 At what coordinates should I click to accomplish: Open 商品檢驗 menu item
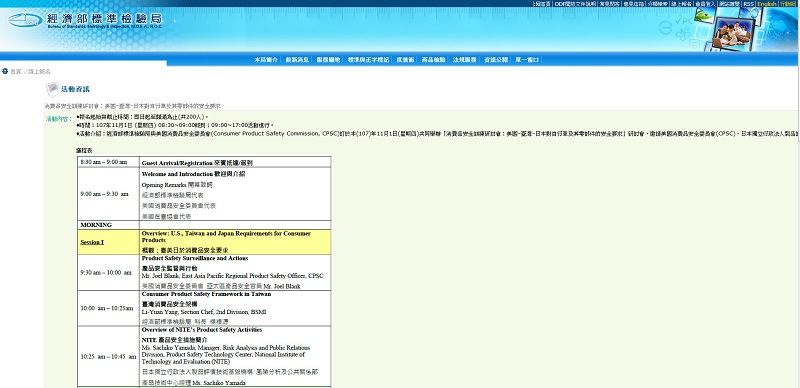coord(433,60)
